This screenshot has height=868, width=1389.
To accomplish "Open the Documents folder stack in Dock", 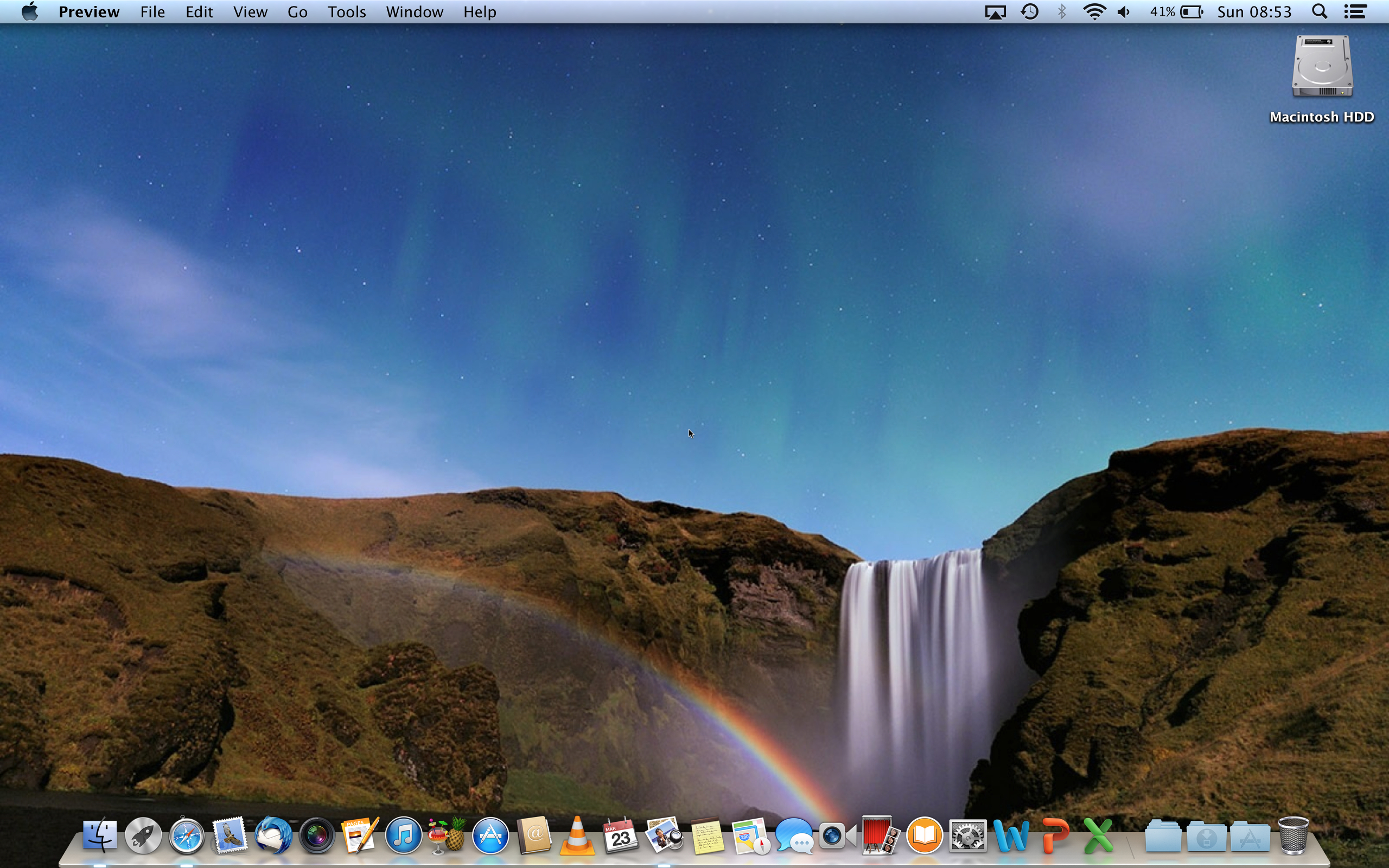I will 1163,835.
